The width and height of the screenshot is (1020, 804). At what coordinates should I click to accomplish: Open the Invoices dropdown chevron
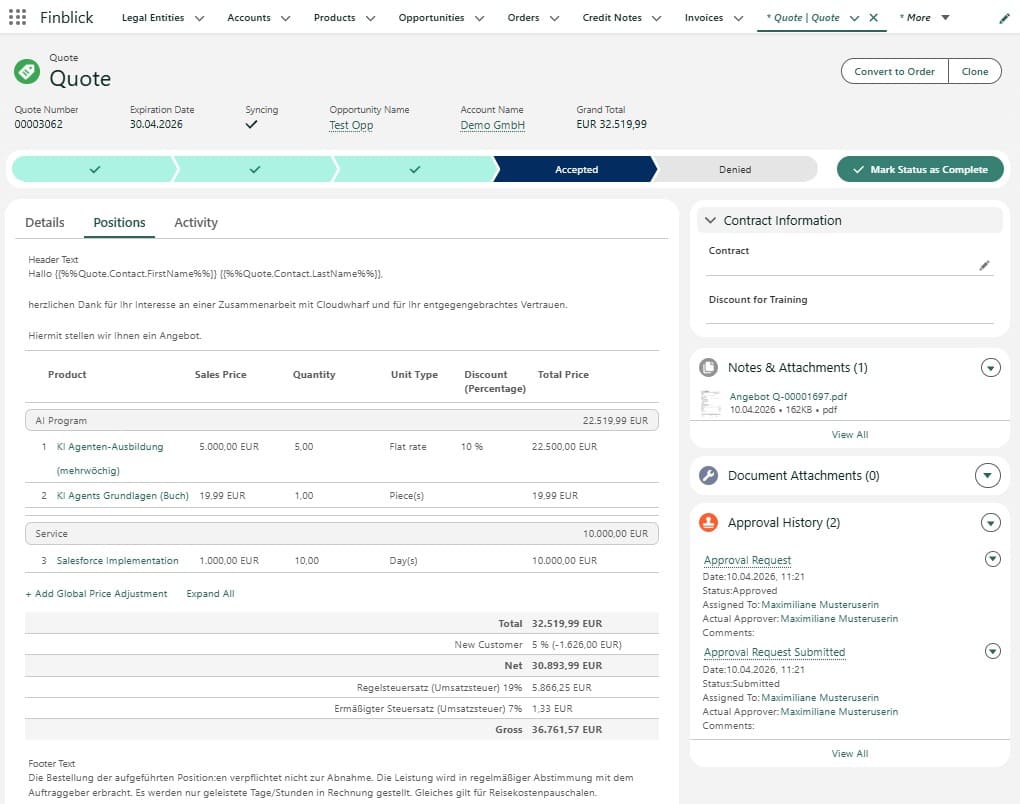click(x=738, y=18)
